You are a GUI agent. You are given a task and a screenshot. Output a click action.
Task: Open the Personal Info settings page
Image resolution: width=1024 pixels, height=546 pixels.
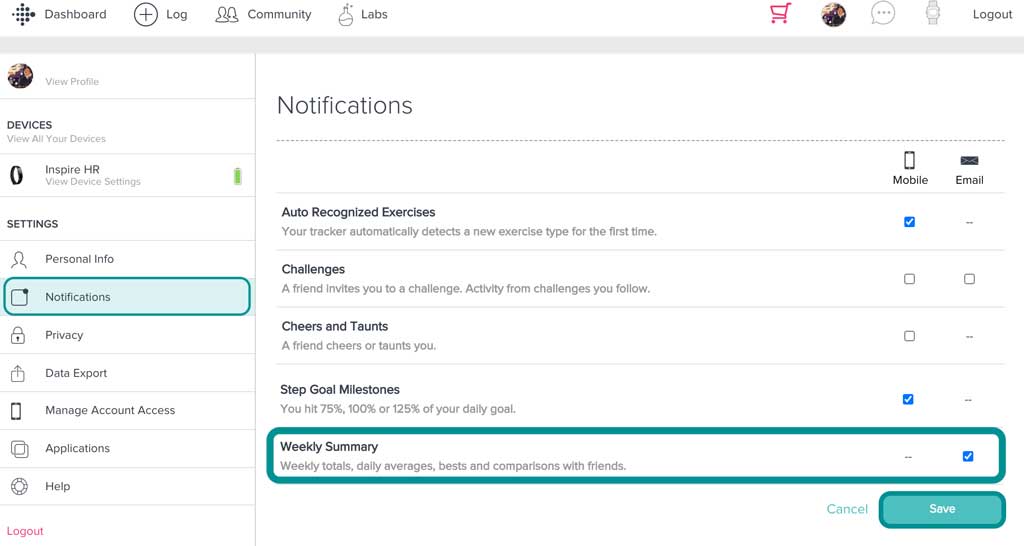point(79,259)
